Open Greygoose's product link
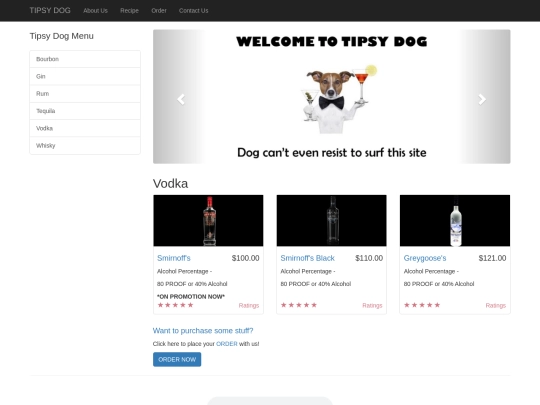The width and height of the screenshot is (540, 405). (x=425, y=258)
